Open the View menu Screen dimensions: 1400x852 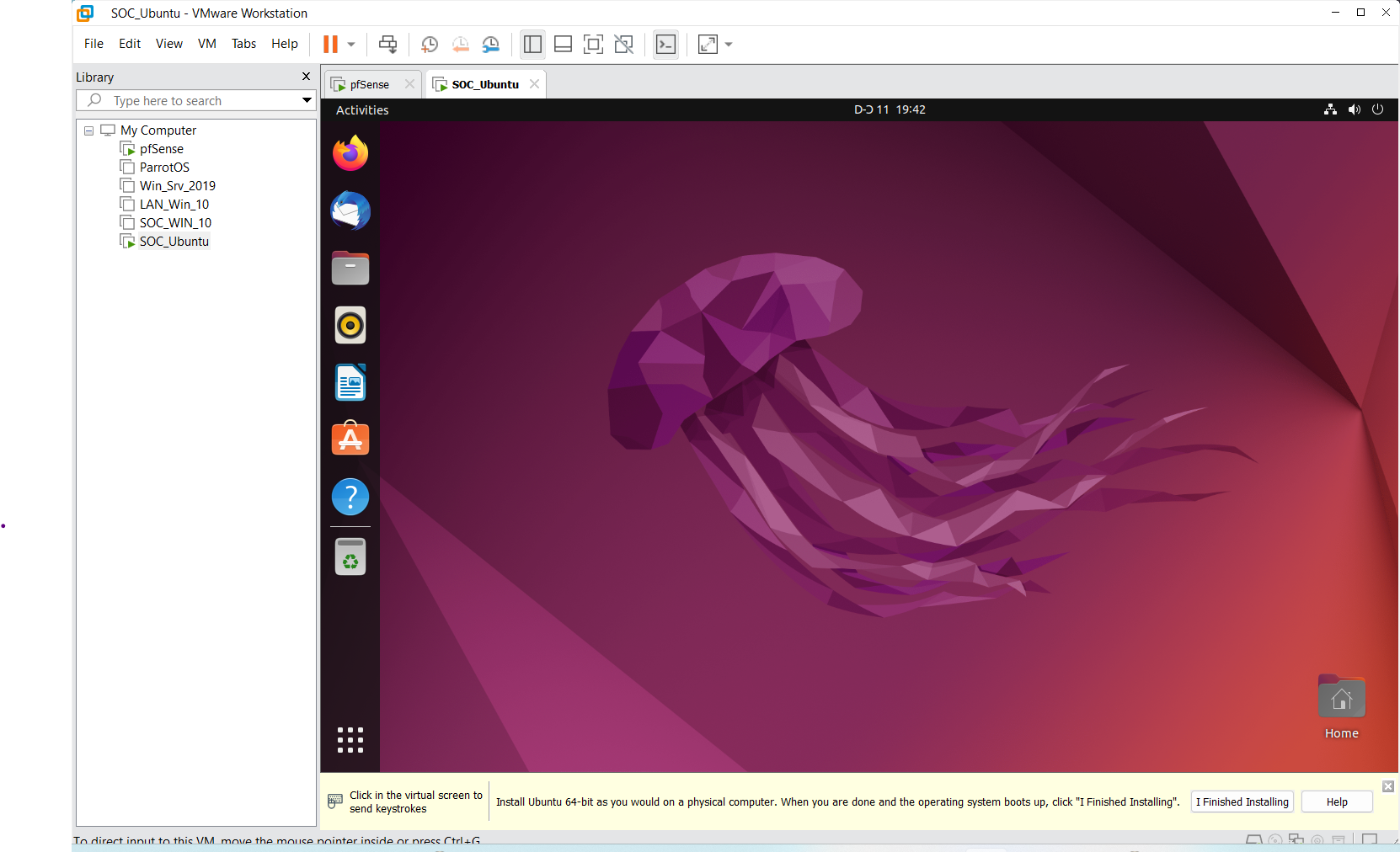(x=169, y=44)
